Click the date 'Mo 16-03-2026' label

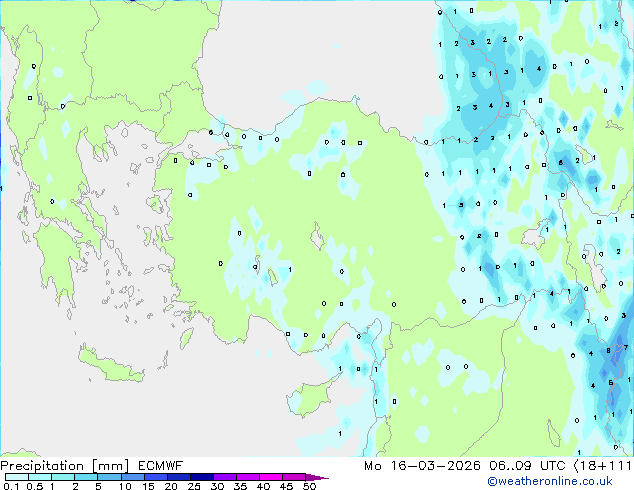(x=422, y=466)
